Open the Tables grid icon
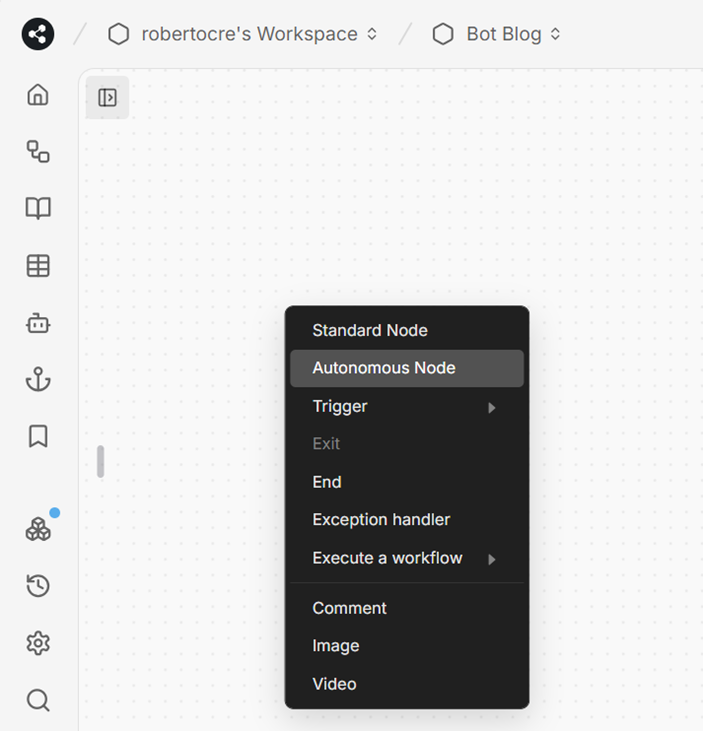Screen dimensions: 703x731 click(x=38, y=266)
